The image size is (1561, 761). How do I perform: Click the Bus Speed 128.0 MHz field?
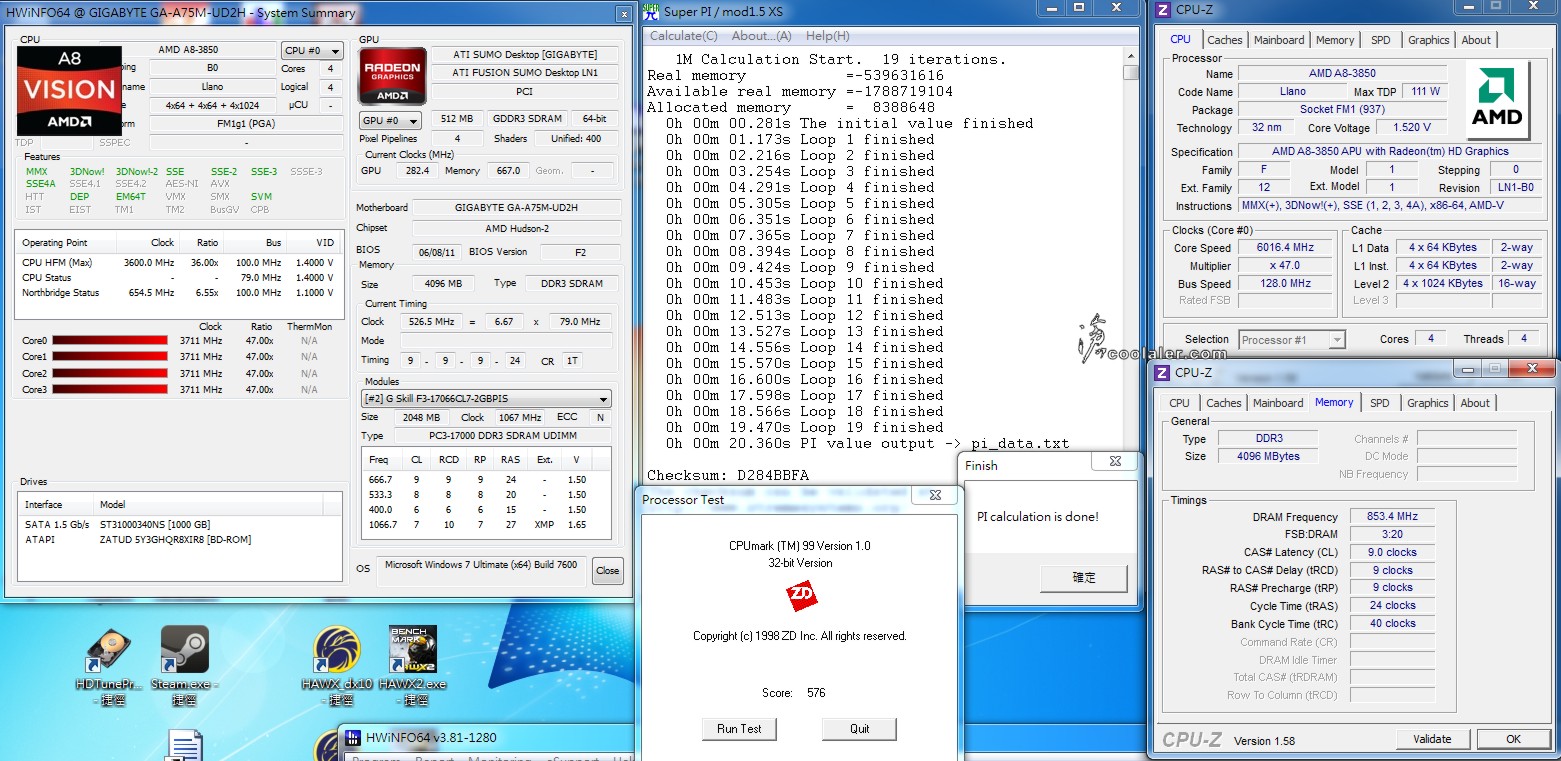click(1285, 284)
